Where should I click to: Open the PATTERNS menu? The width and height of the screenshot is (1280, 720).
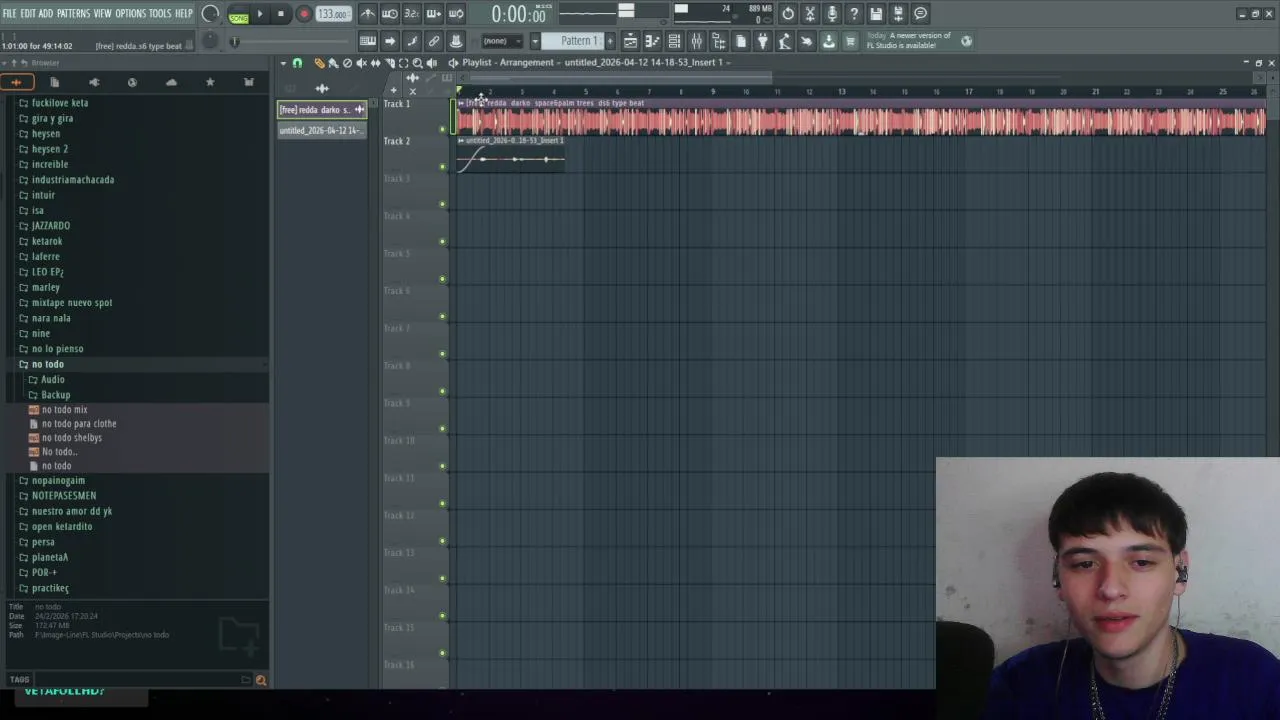click(73, 14)
